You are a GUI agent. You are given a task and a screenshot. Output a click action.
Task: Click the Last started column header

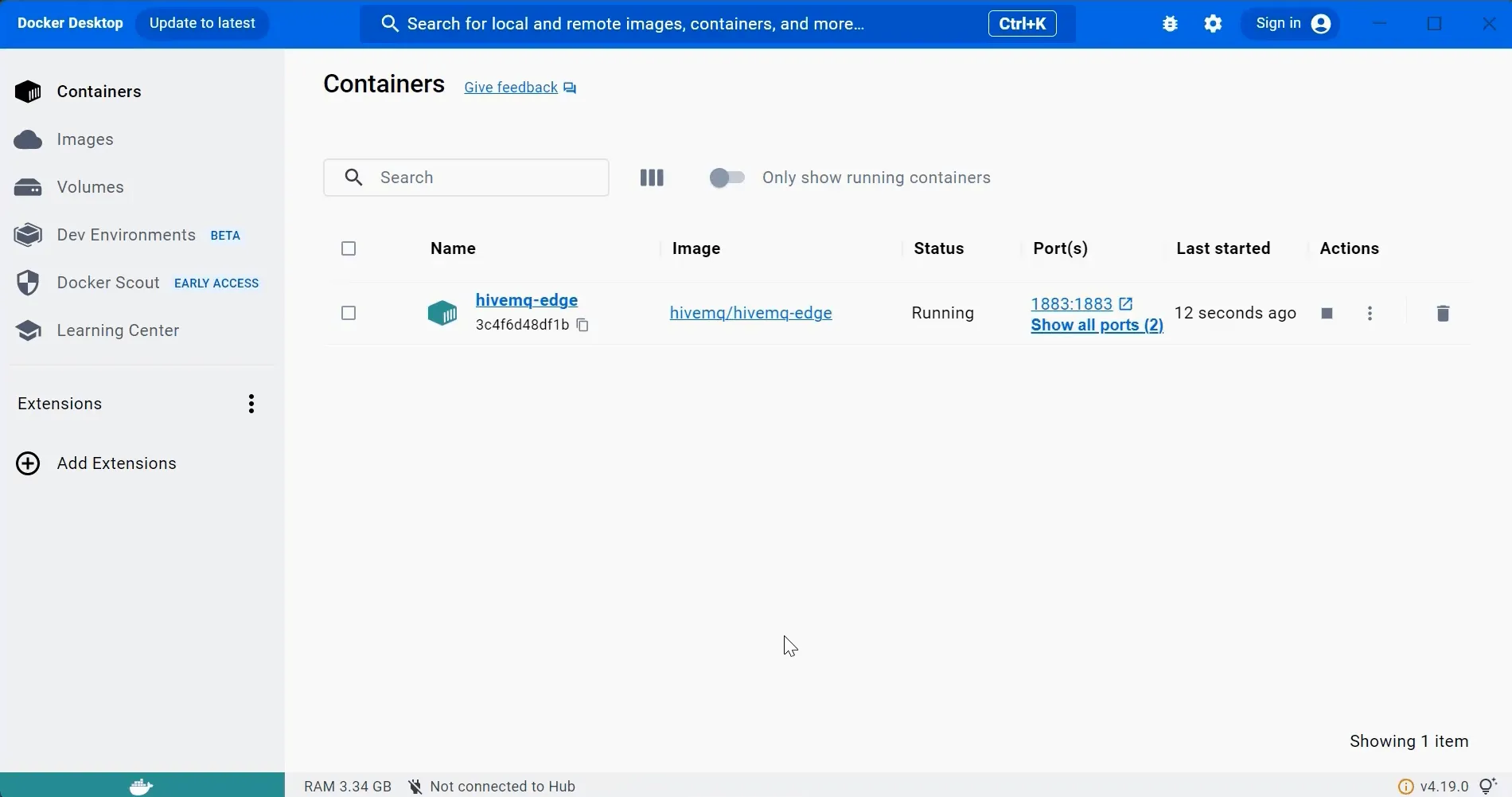click(1223, 248)
